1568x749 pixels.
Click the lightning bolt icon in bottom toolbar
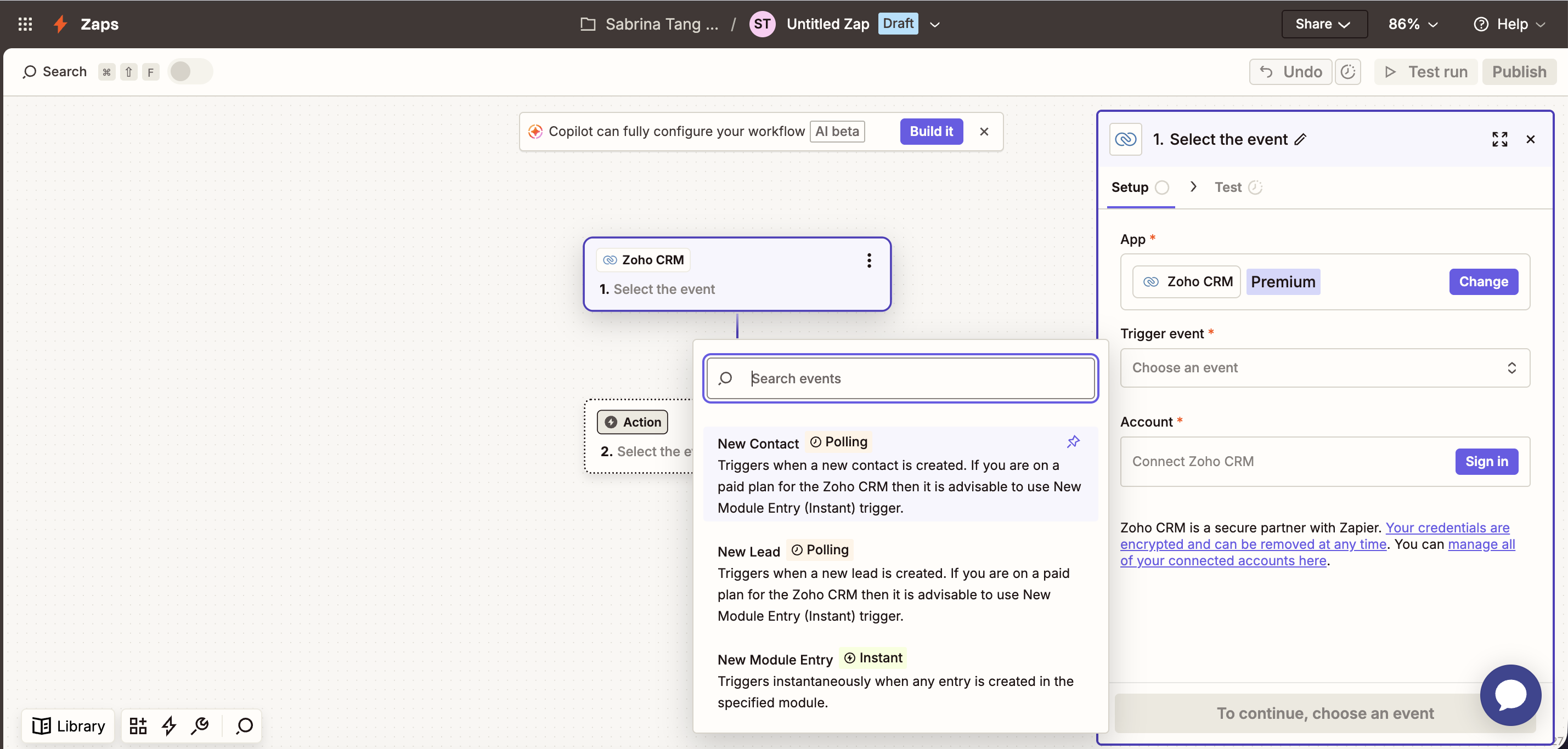pos(169,726)
